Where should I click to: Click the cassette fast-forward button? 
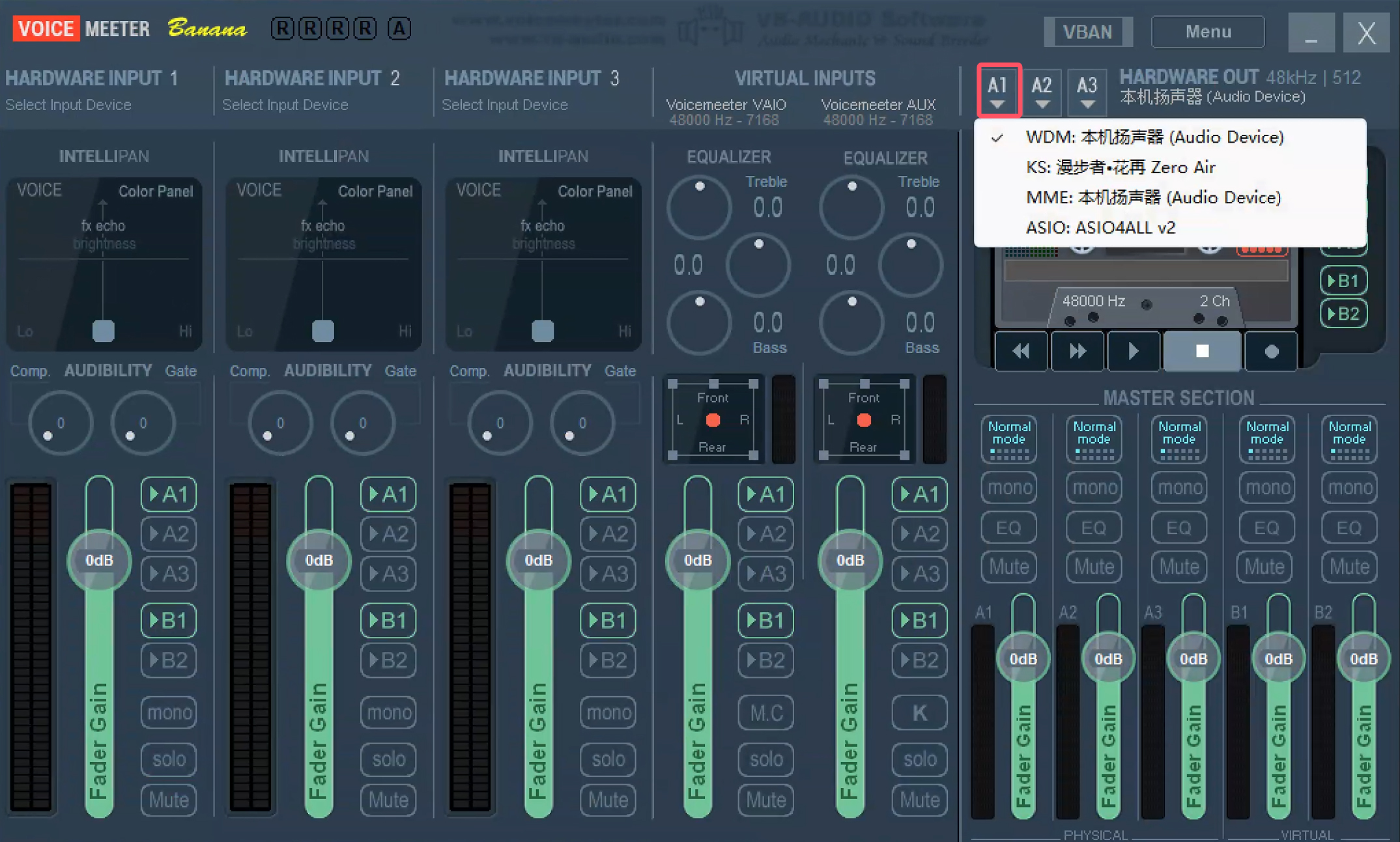[x=1078, y=351]
